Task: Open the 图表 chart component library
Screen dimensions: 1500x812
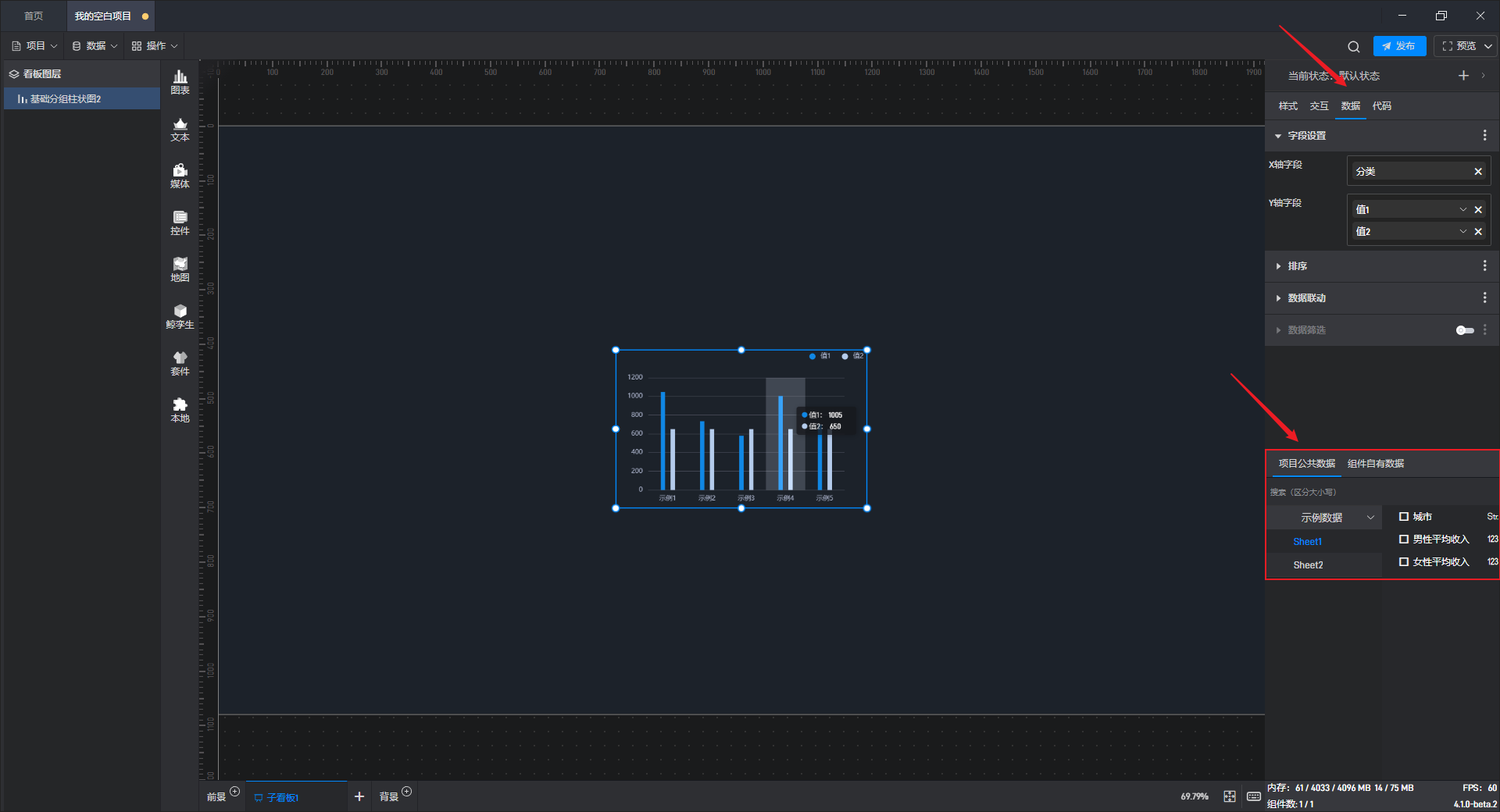Action: pos(180,82)
